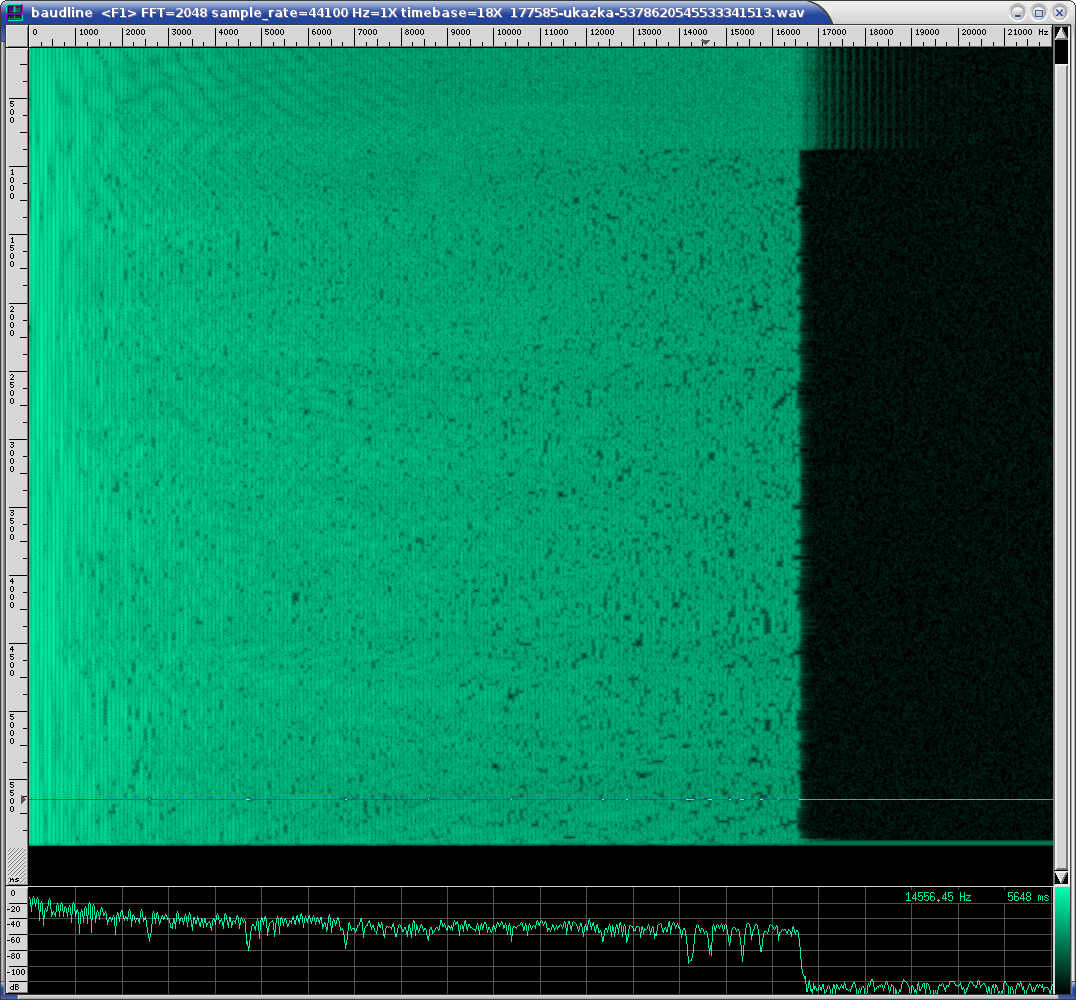
Task: Close the baudline window
Action: pyautogui.click(x=1060, y=12)
